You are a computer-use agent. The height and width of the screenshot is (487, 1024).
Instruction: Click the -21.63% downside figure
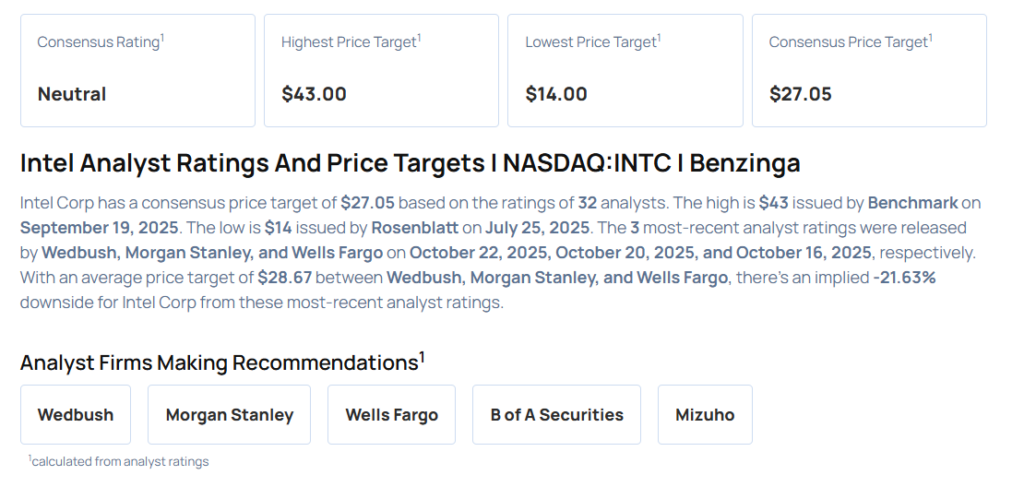pyautogui.click(x=904, y=277)
